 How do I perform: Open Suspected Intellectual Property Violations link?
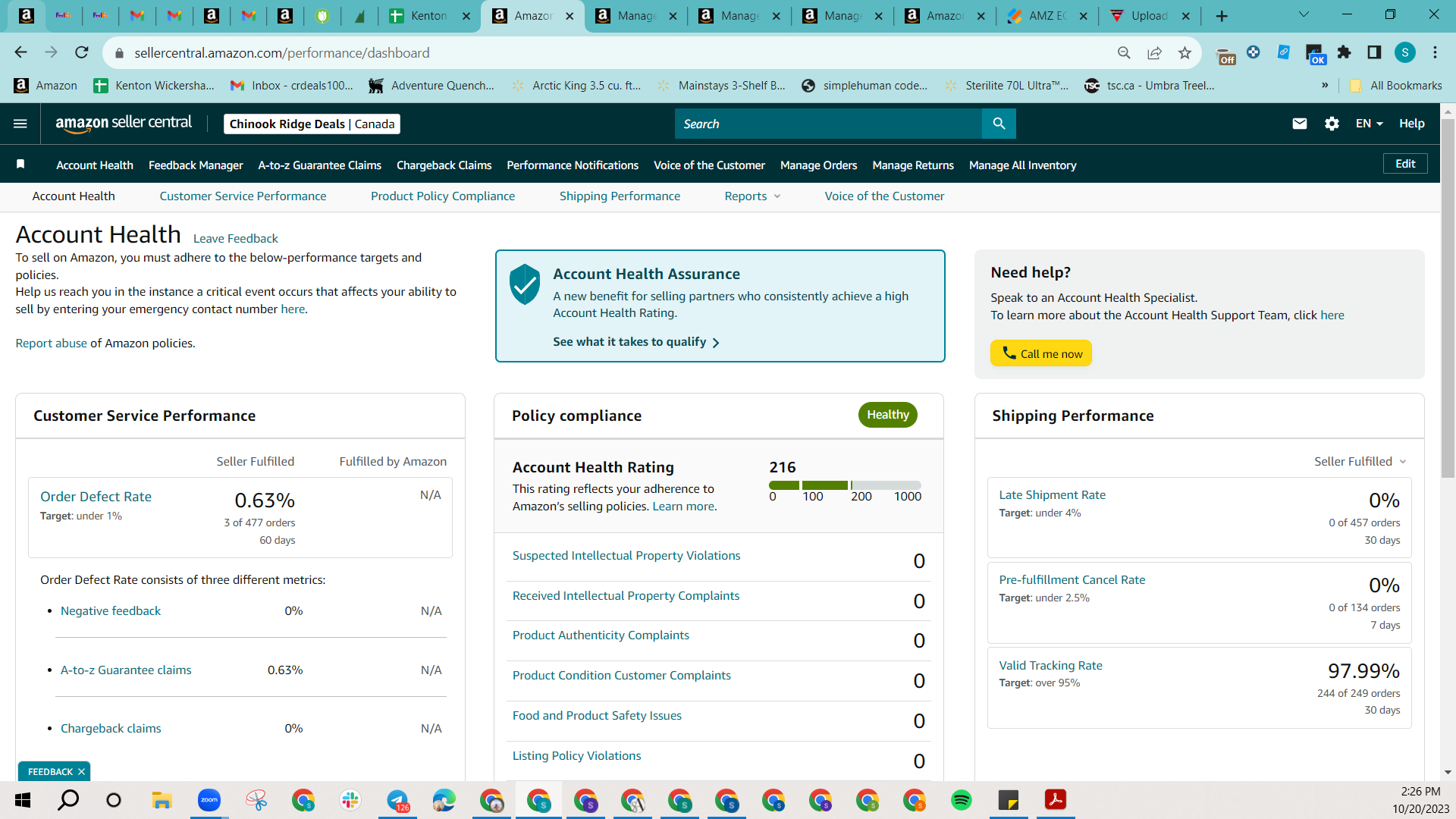626,556
